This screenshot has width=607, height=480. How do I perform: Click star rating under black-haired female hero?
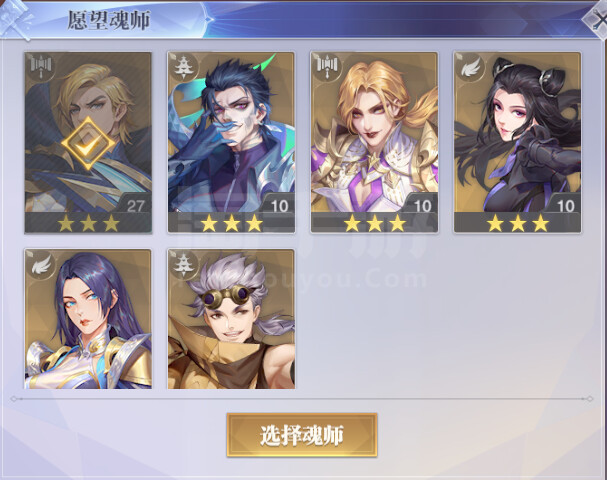(x=518, y=223)
